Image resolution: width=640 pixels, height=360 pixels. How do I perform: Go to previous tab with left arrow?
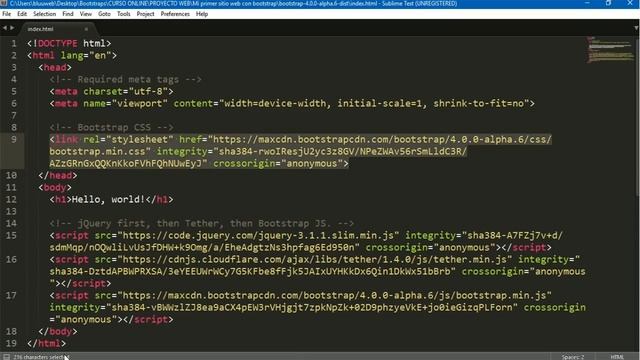click(x=5, y=28)
